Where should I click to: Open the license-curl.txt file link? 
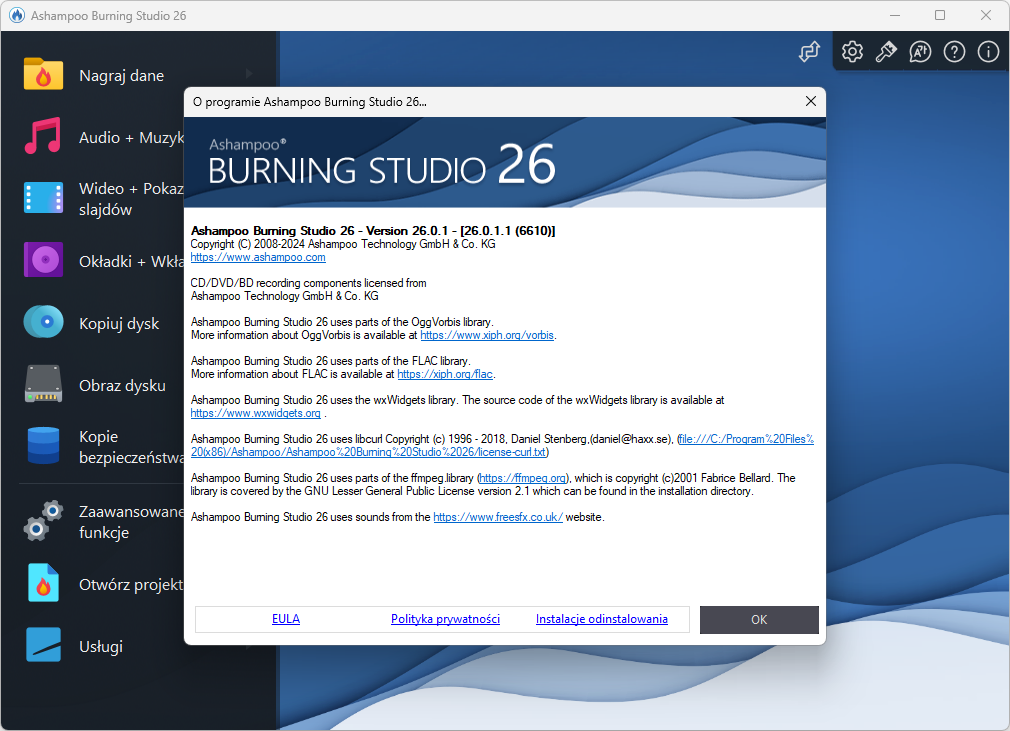coord(502,445)
